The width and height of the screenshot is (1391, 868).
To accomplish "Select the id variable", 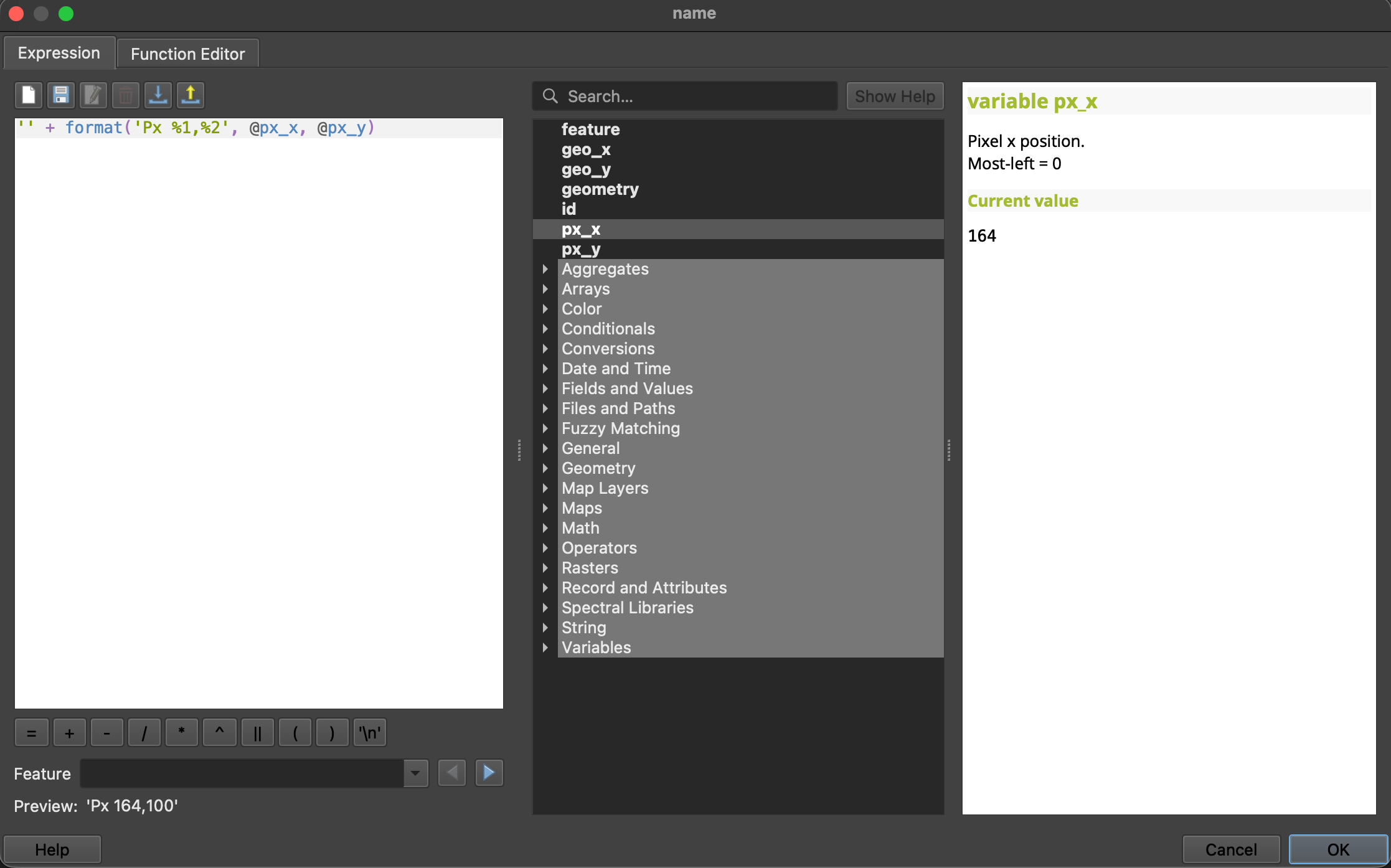I will tap(738, 209).
